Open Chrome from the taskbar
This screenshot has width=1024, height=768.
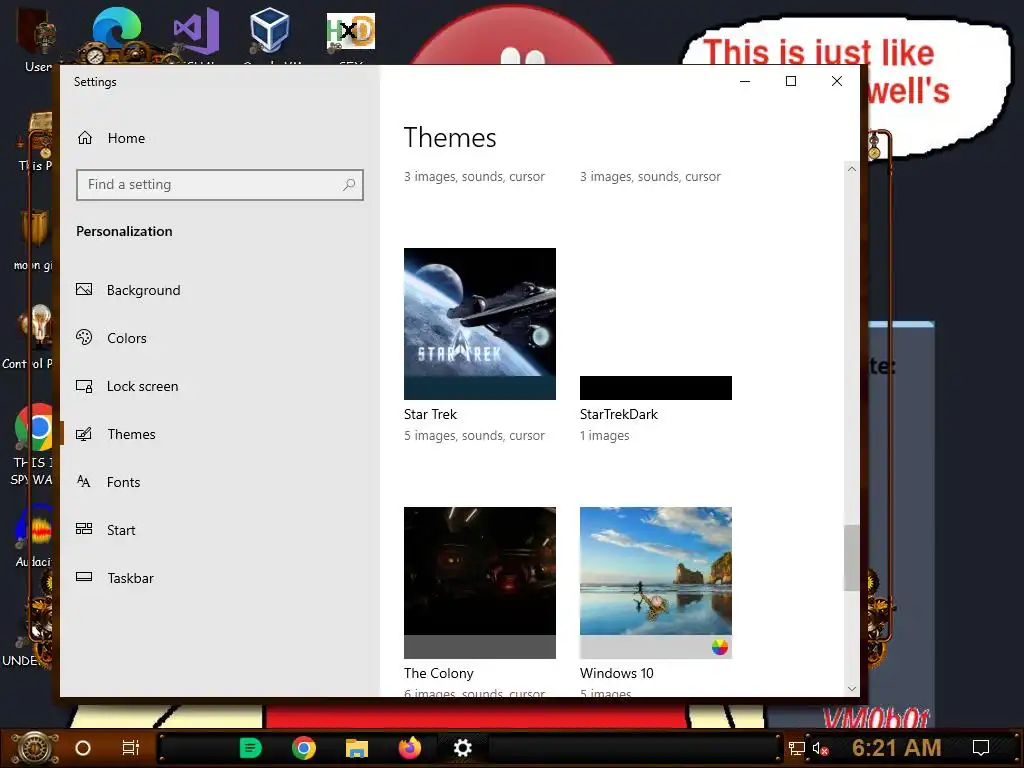click(x=304, y=748)
